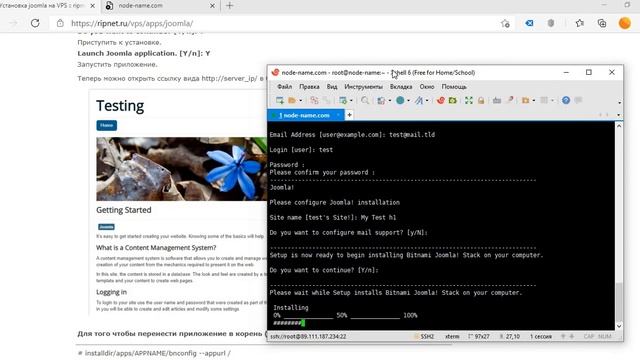640x360 pixels.
Task: Expand the layout grid dropdown arrow
Action: [x=552, y=101]
